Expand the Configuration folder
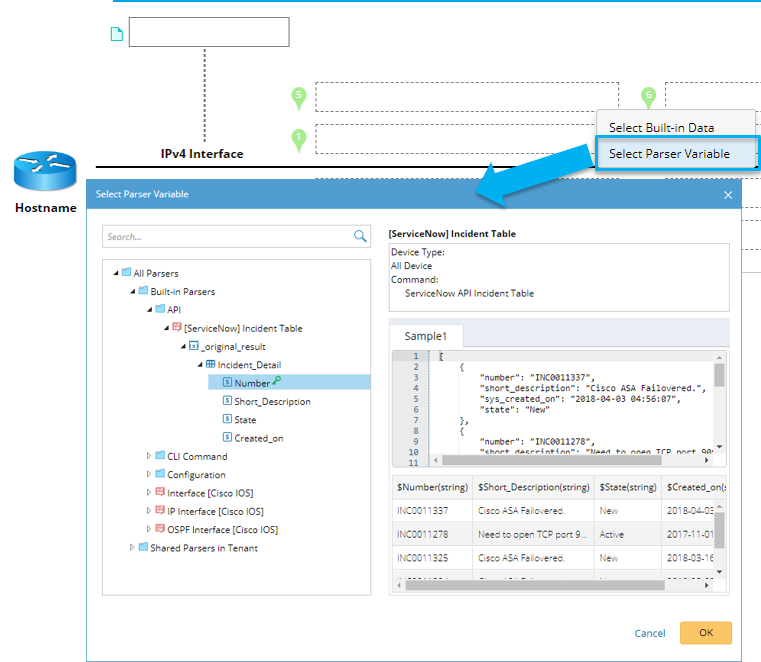Image resolution: width=761 pixels, height=662 pixels. pyautogui.click(x=149, y=474)
